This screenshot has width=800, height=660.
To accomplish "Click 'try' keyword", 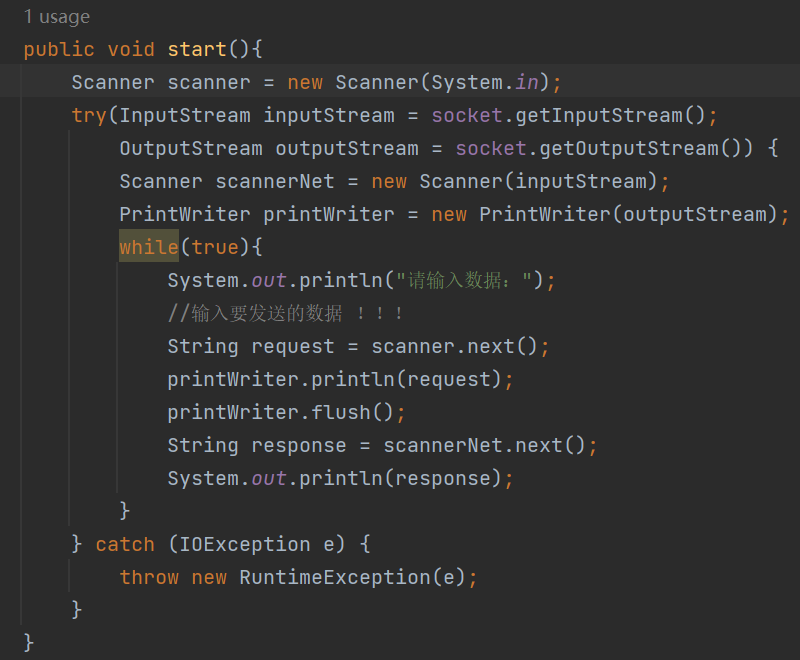I will (x=89, y=115).
